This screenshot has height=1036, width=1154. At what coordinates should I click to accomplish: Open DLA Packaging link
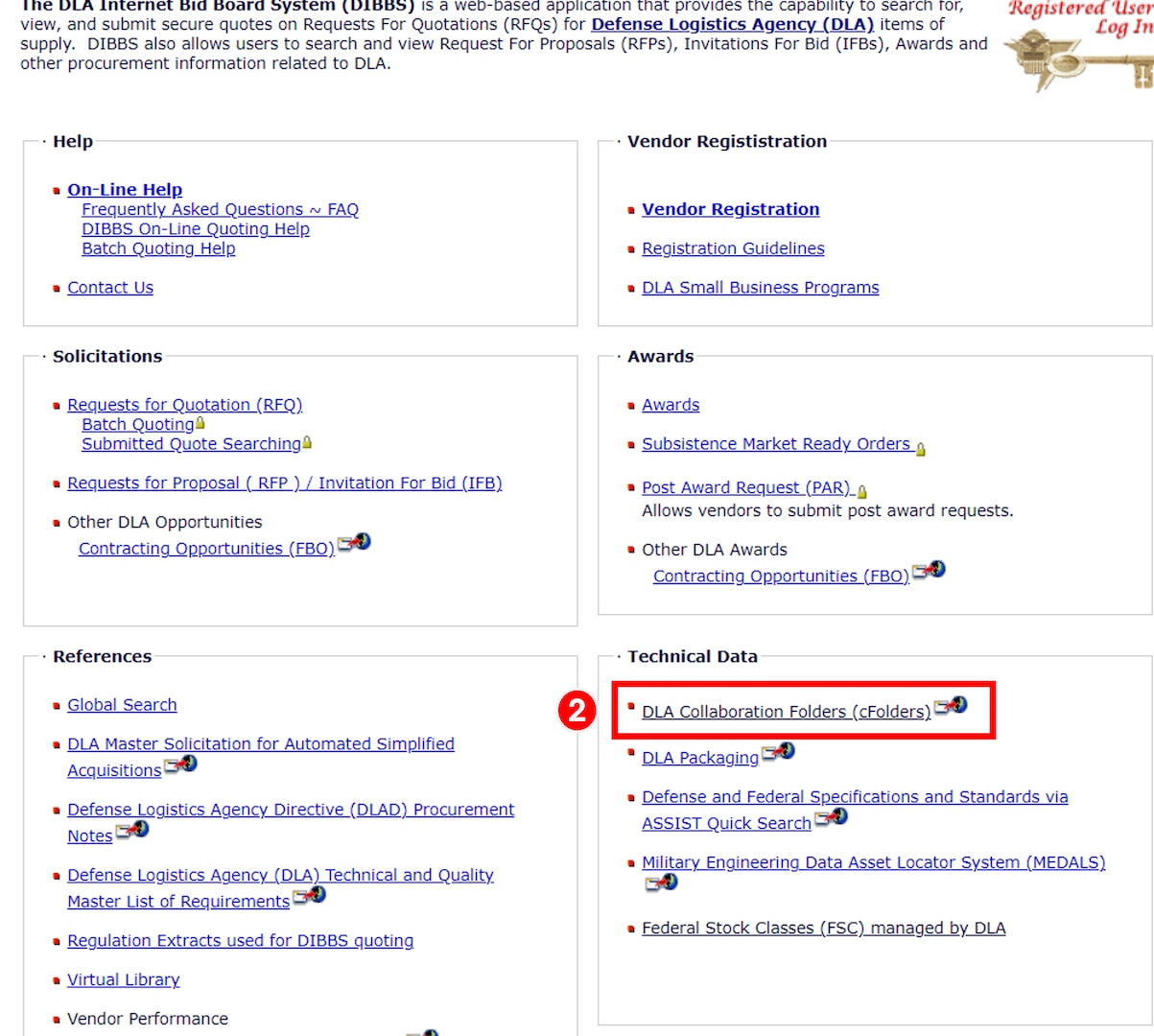[700, 758]
